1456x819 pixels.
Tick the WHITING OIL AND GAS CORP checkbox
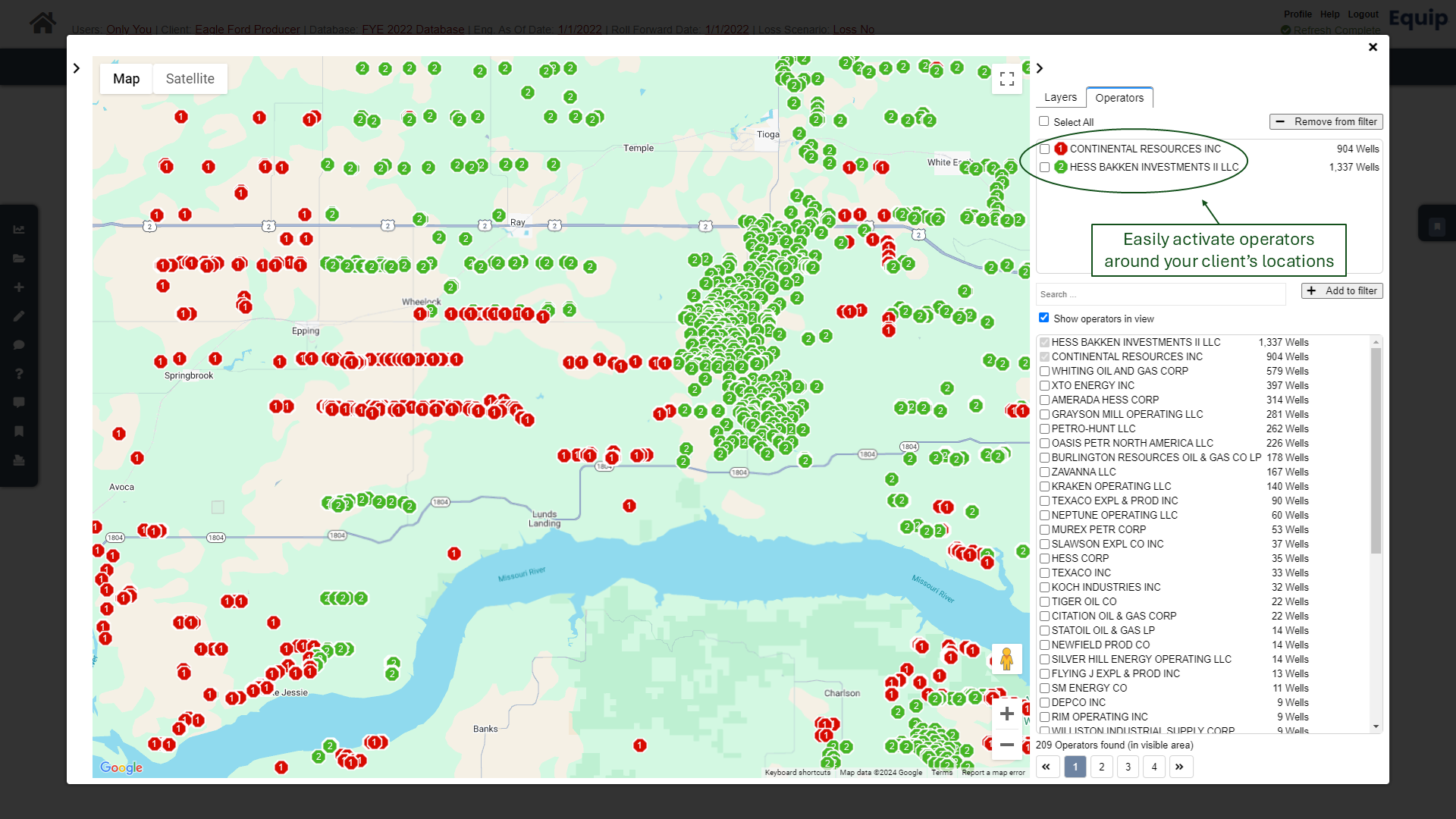click(1045, 371)
